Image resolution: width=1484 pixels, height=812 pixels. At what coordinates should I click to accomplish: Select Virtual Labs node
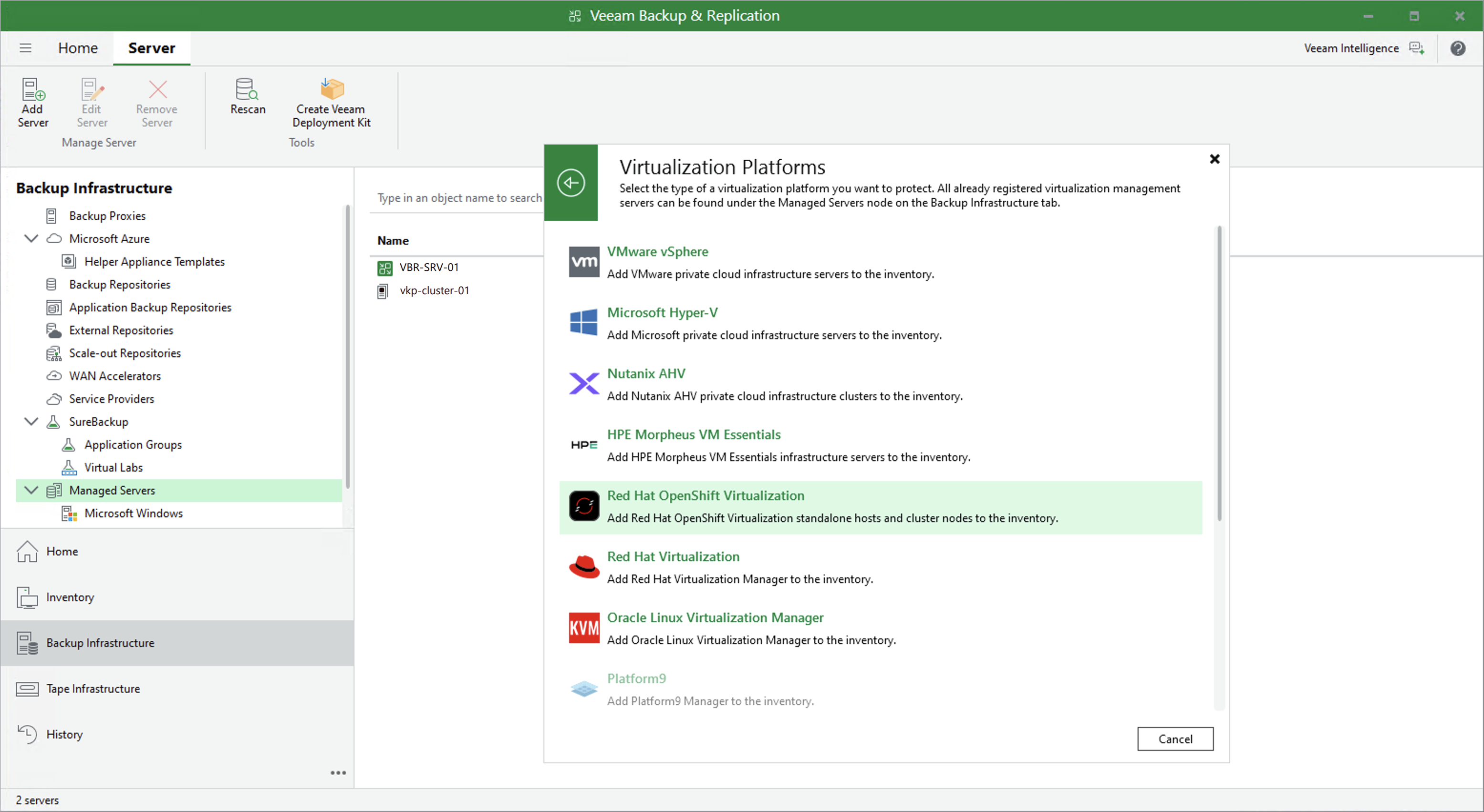(114, 468)
